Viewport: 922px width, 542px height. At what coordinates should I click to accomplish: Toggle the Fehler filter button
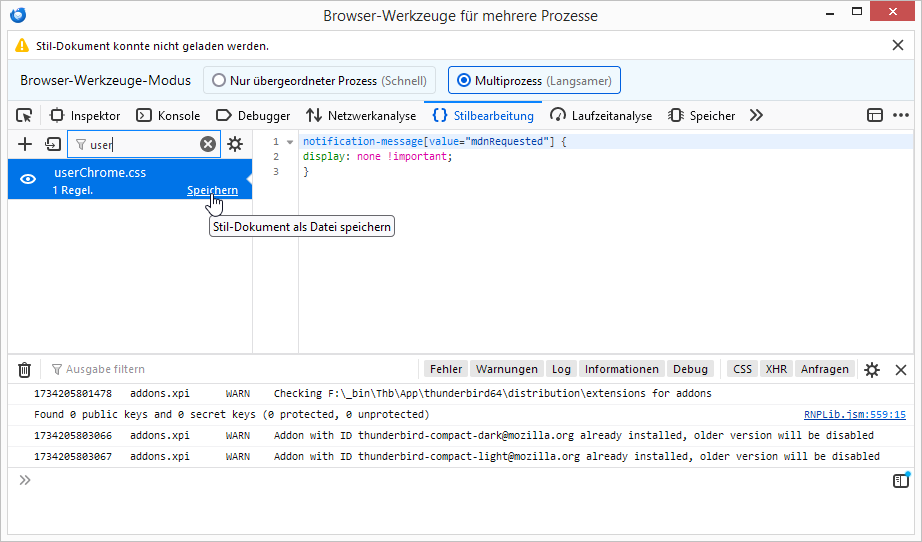[446, 369]
